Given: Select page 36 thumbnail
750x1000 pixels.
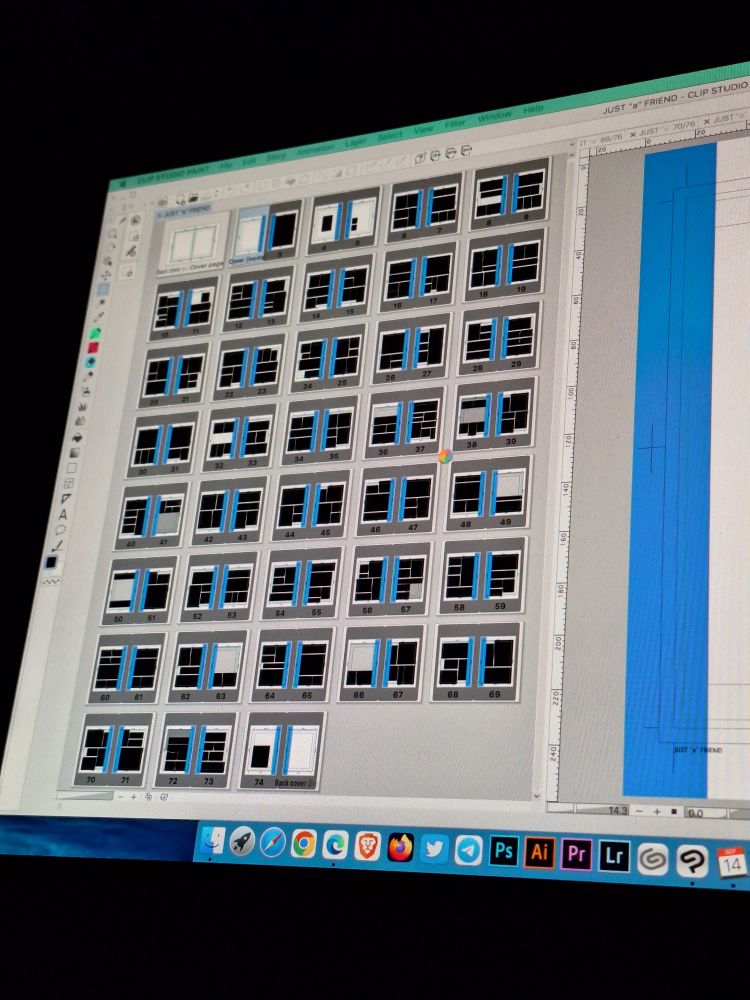Looking at the screenshot, I should coord(385,425).
